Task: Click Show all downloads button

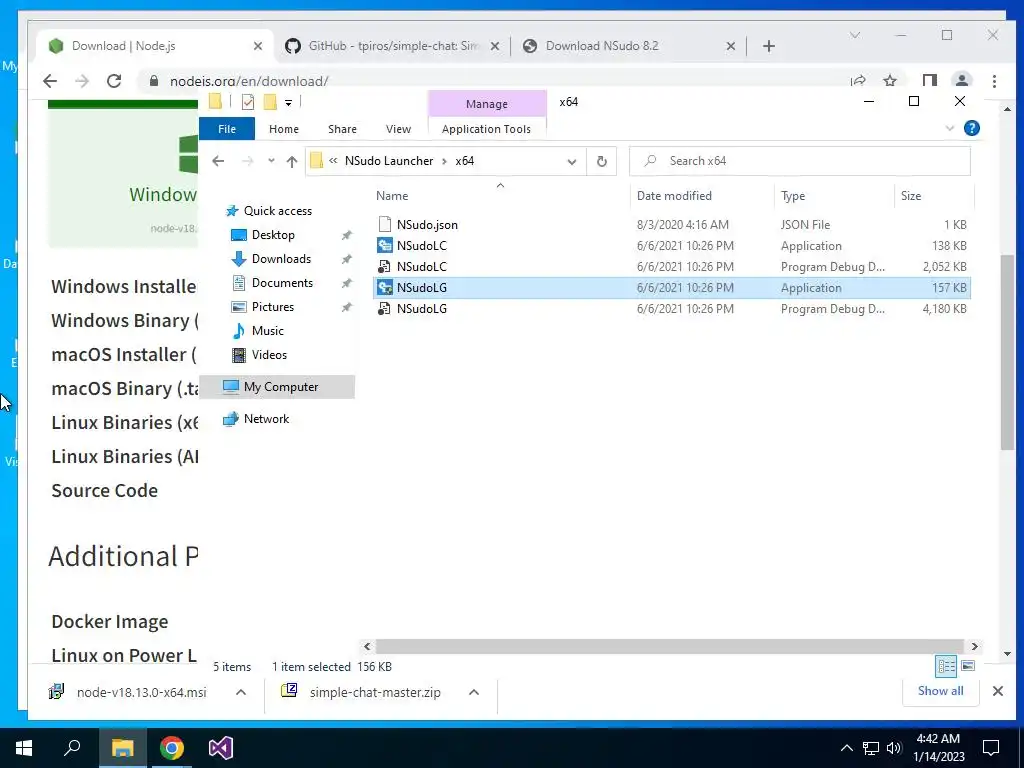Action: coord(940,691)
